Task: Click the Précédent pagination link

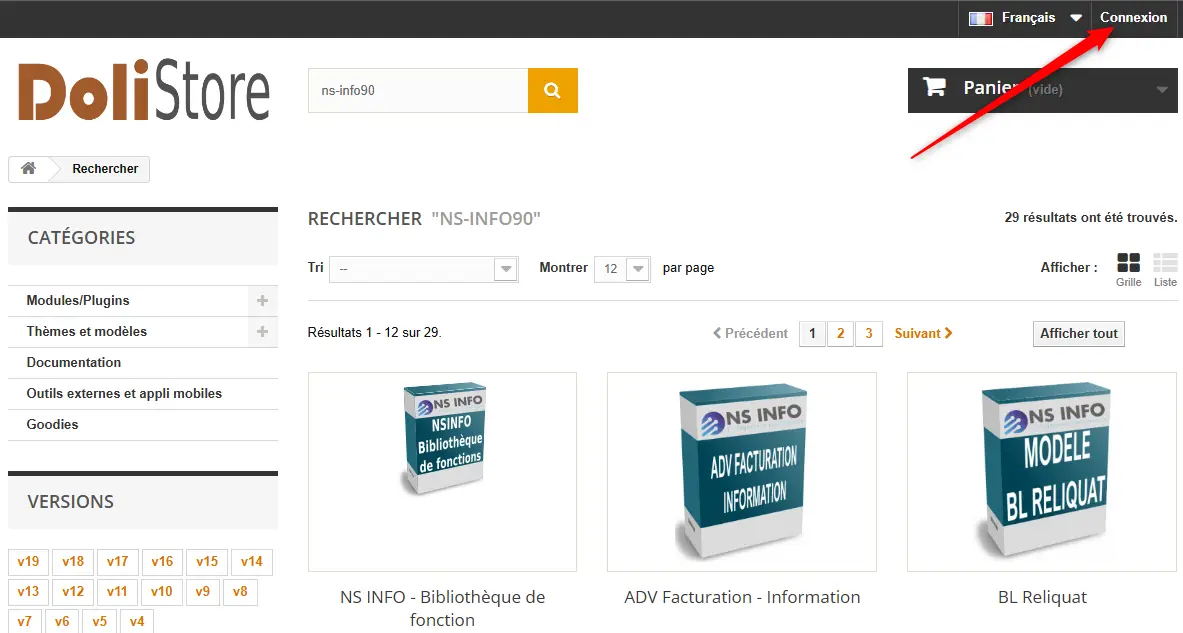Action: 751,333
